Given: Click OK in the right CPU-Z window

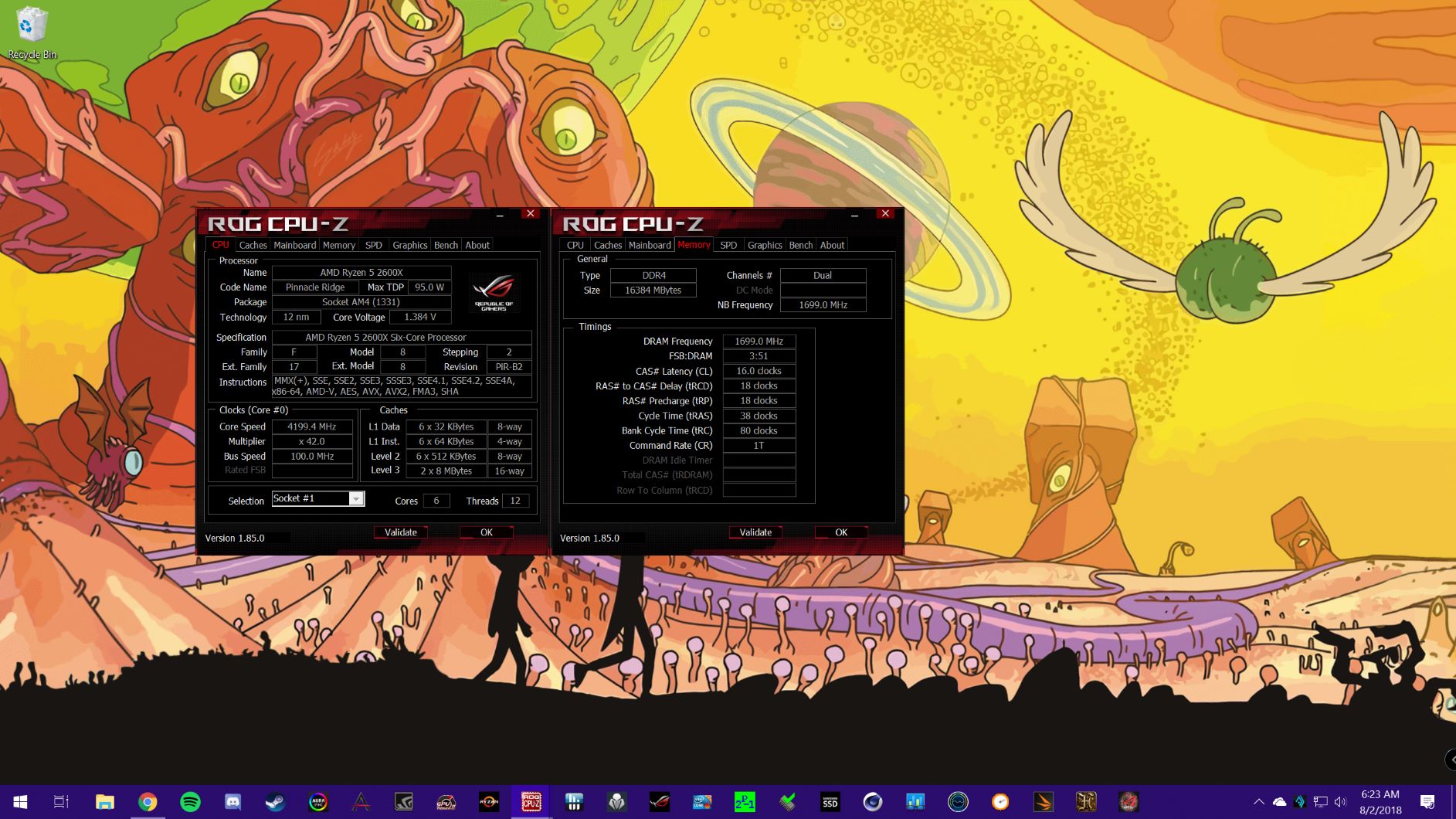Looking at the screenshot, I should (841, 532).
